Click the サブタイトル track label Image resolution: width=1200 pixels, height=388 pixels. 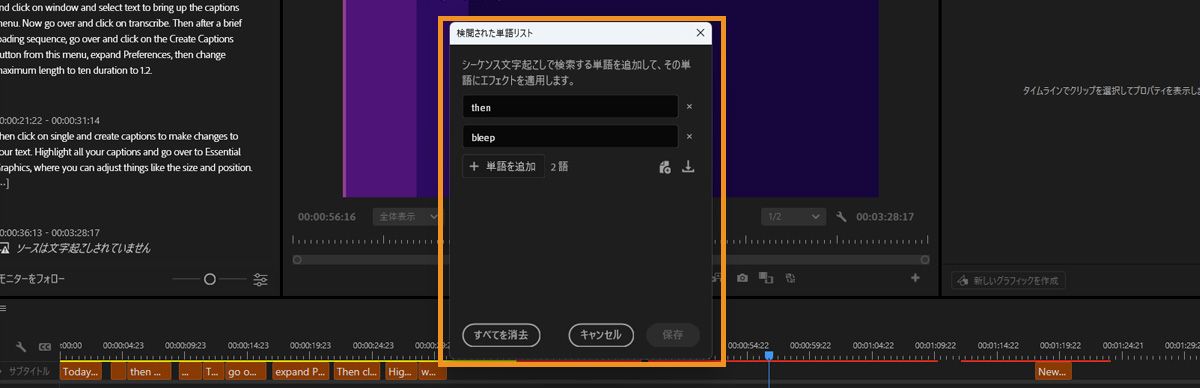[28, 371]
